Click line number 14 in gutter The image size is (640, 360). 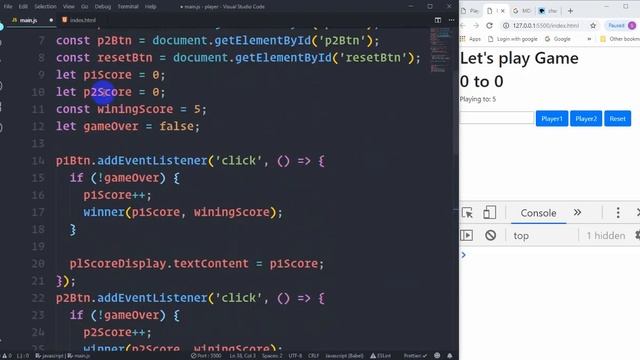tap(38, 160)
